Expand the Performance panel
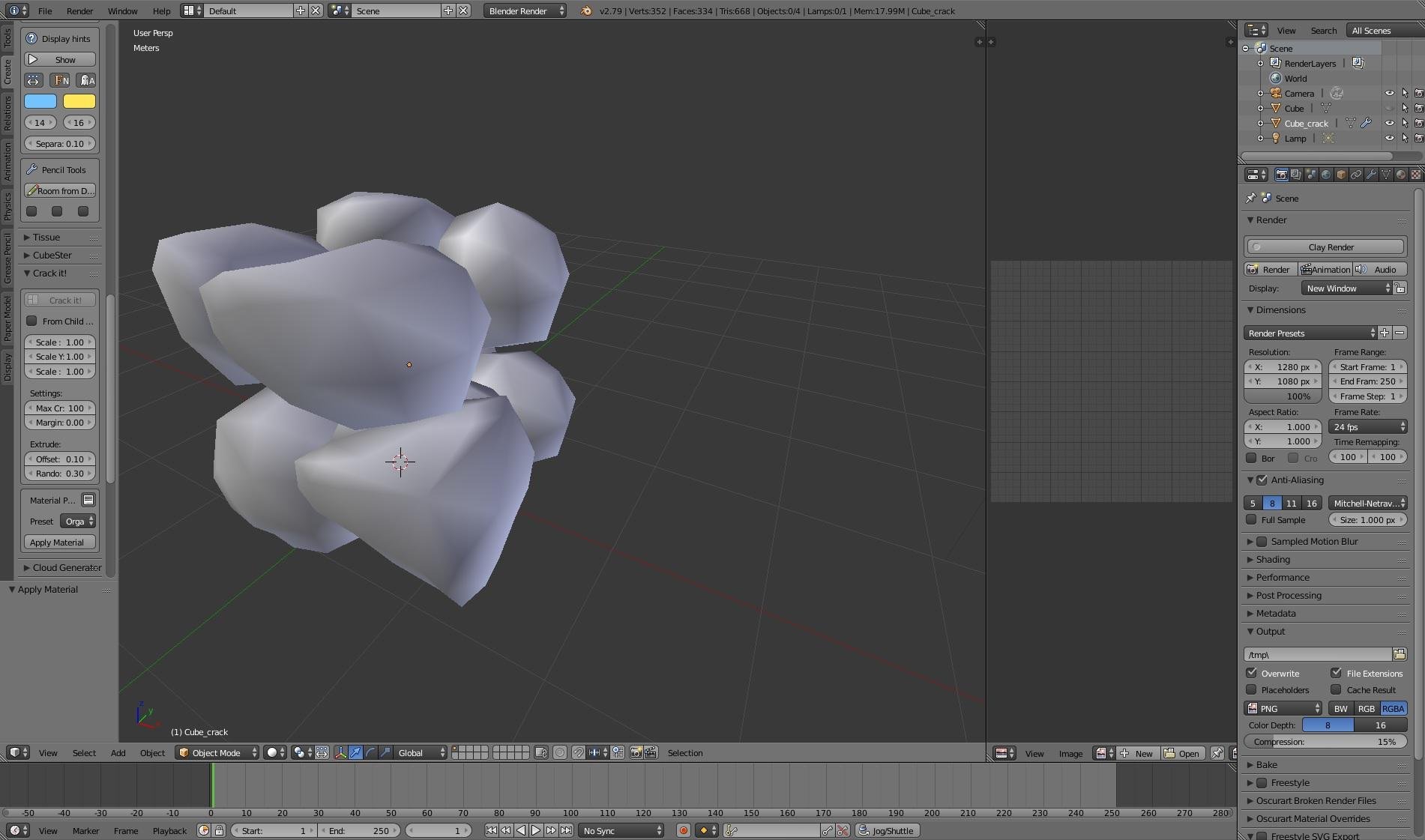Image resolution: width=1425 pixels, height=840 pixels. (1283, 577)
